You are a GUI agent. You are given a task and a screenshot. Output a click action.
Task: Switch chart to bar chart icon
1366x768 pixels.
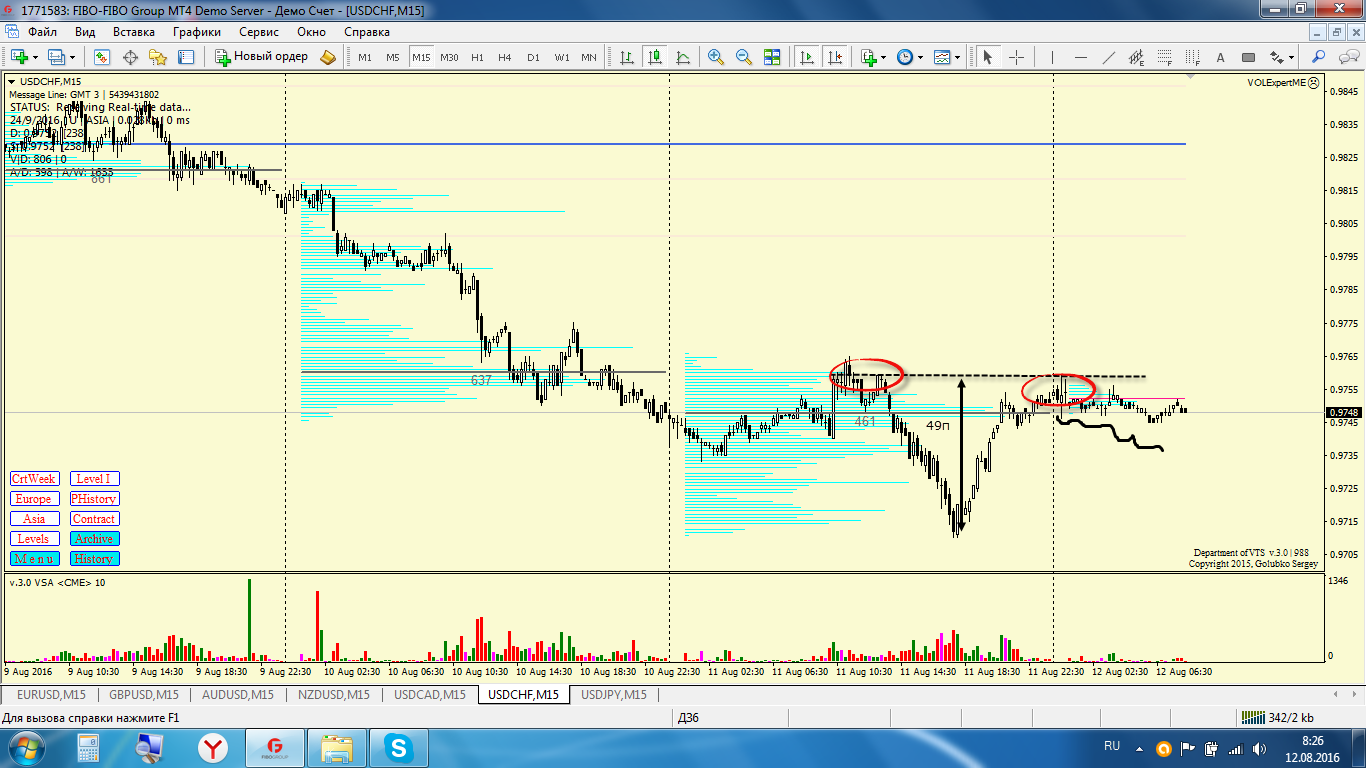628,57
